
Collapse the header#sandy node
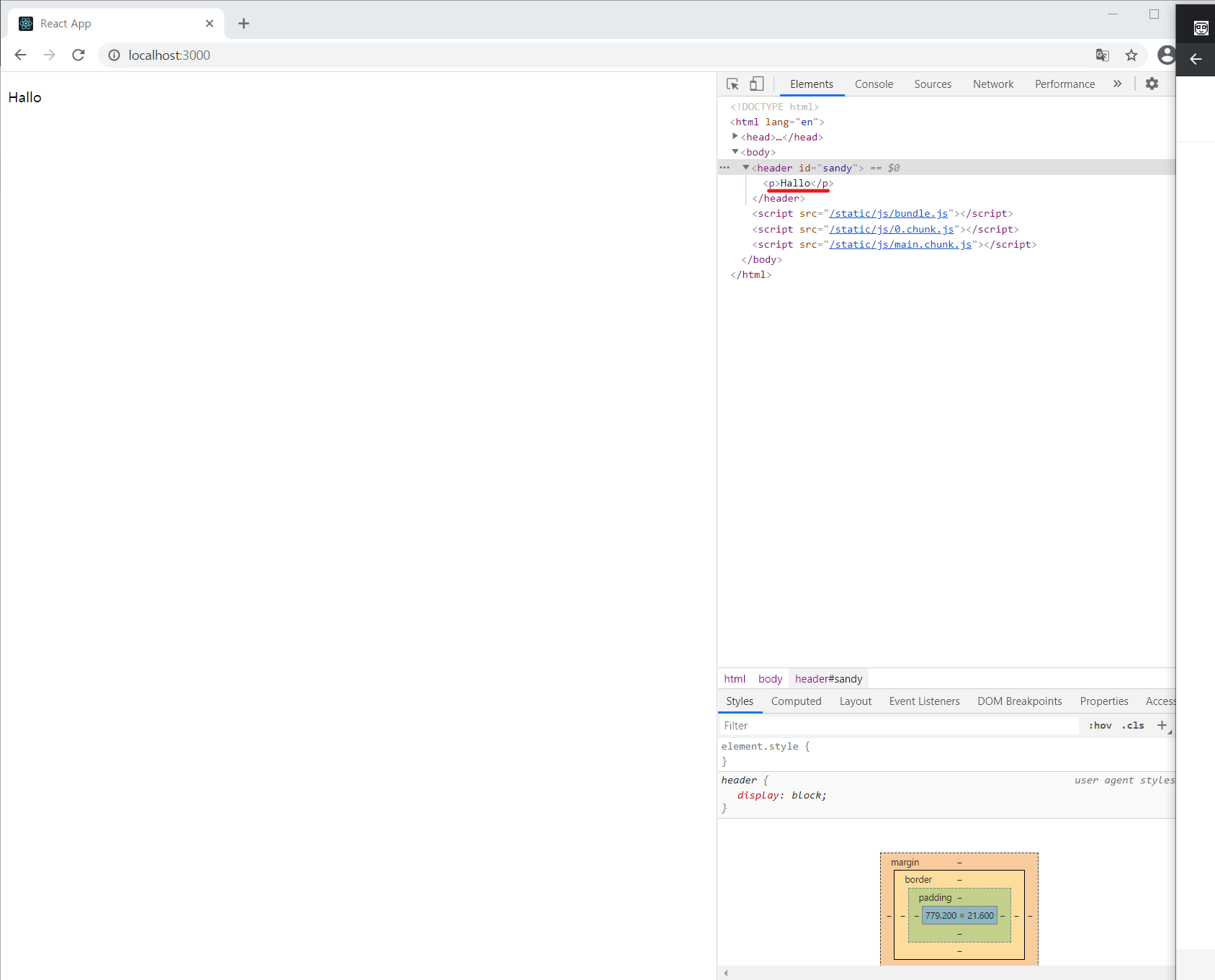click(x=746, y=167)
